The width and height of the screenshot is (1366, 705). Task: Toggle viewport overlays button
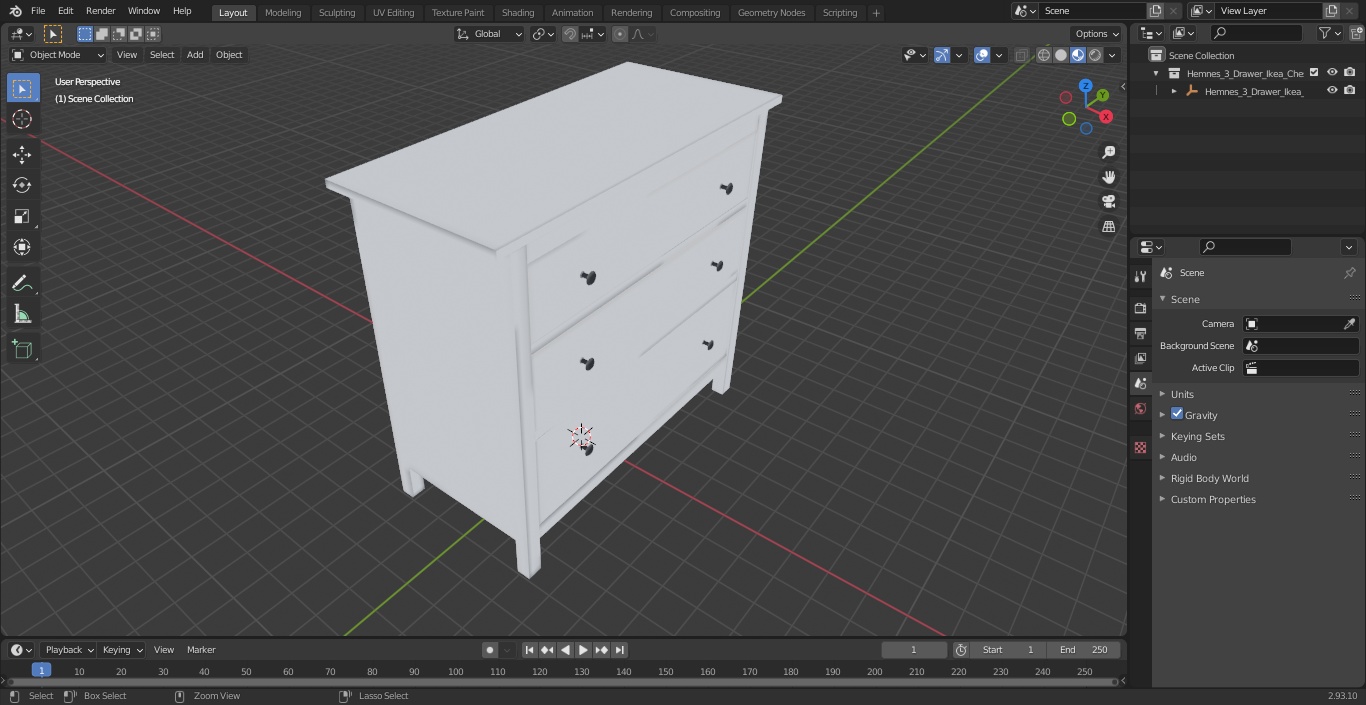click(x=982, y=55)
